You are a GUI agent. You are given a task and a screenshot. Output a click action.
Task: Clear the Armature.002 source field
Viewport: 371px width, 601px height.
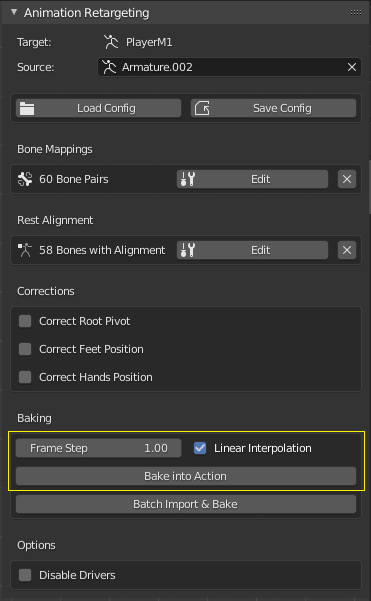(352, 67)
